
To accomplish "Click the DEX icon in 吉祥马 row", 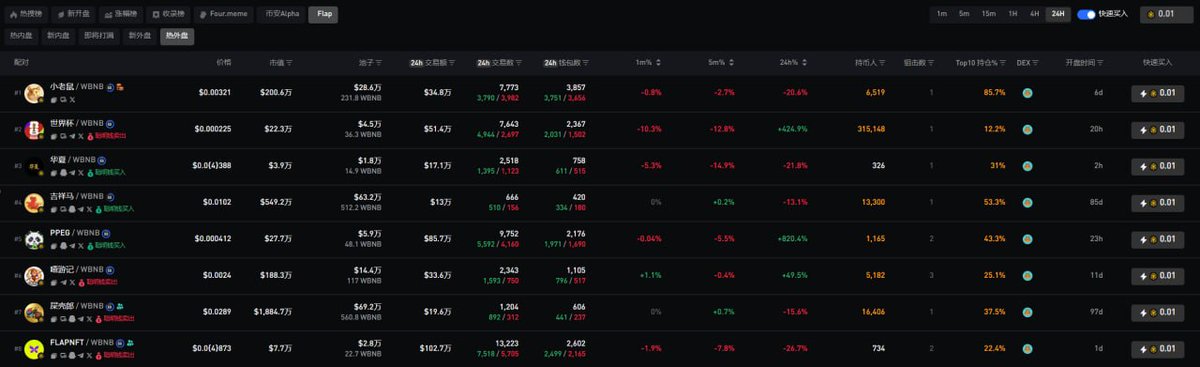I will pos(1027,202).
